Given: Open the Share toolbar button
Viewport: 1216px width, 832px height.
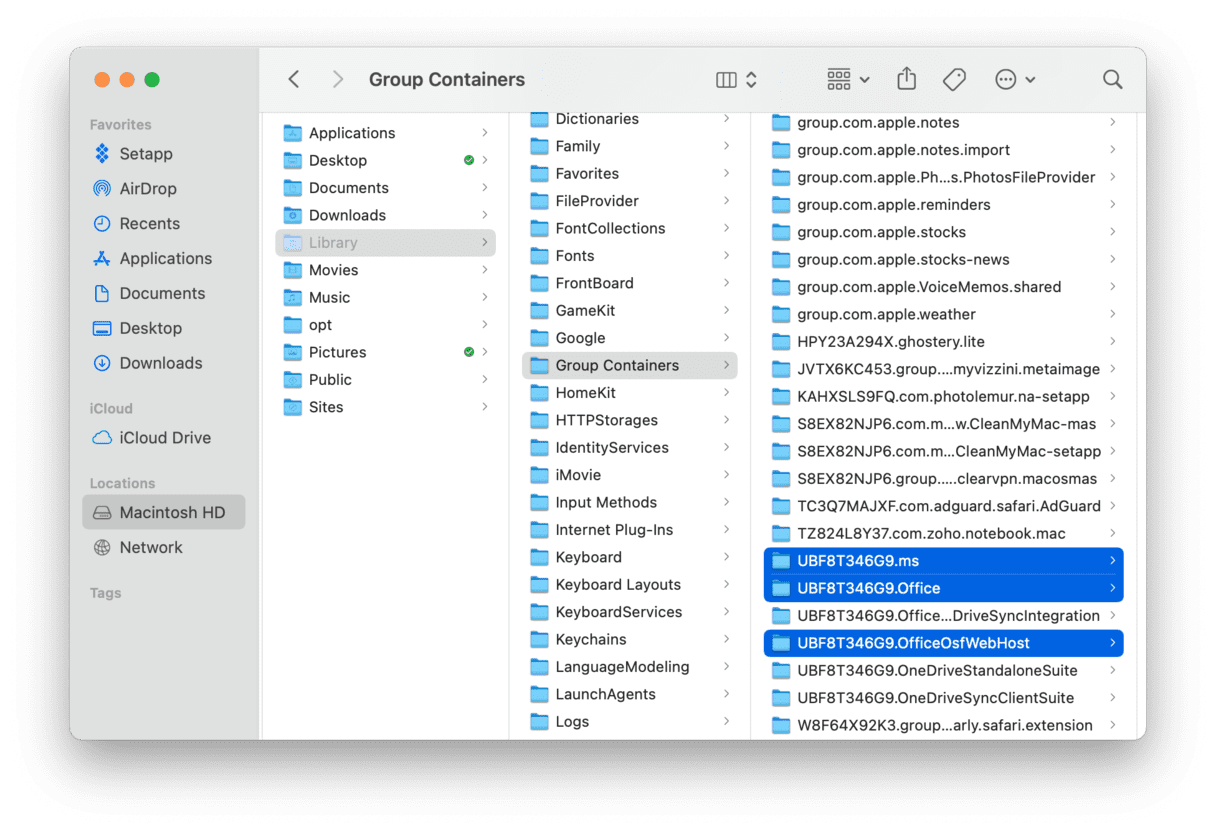Looking at the screenshot, I should tap(906, 79).
